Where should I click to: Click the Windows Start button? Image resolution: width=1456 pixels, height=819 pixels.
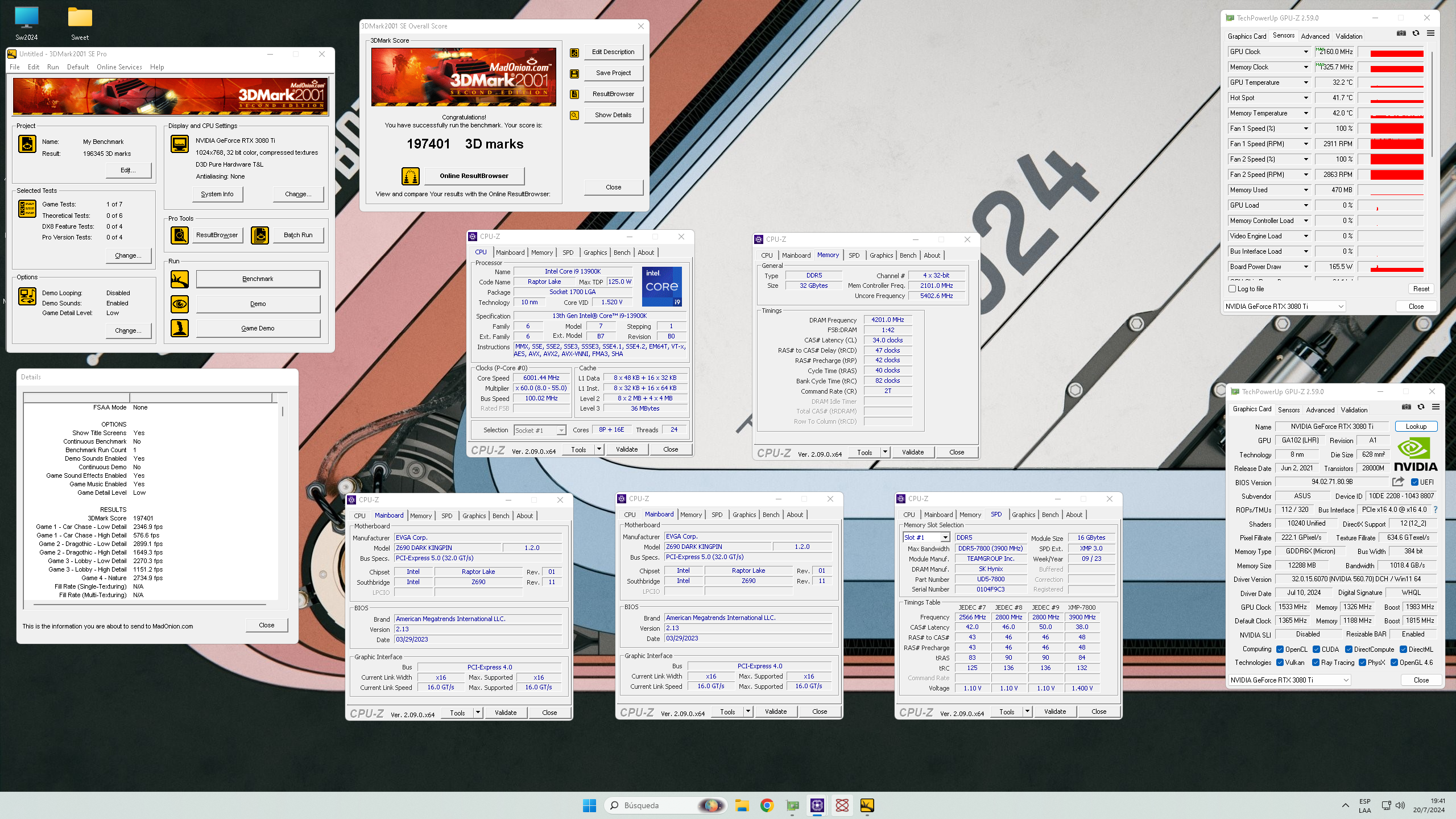coord(590,805)
